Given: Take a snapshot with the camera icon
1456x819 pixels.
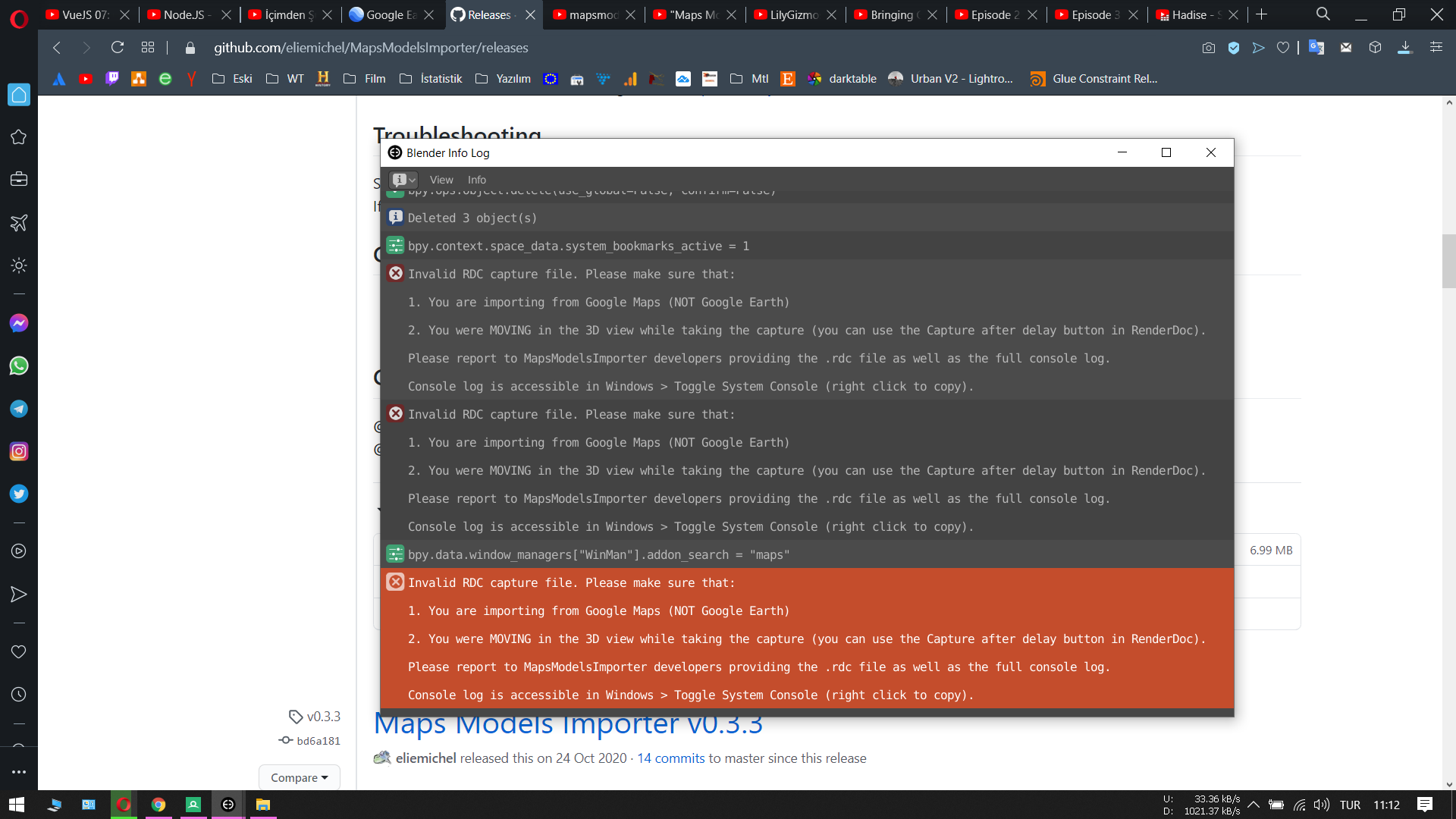Looking at the screenshot, I should click(x=1209, y=48).
